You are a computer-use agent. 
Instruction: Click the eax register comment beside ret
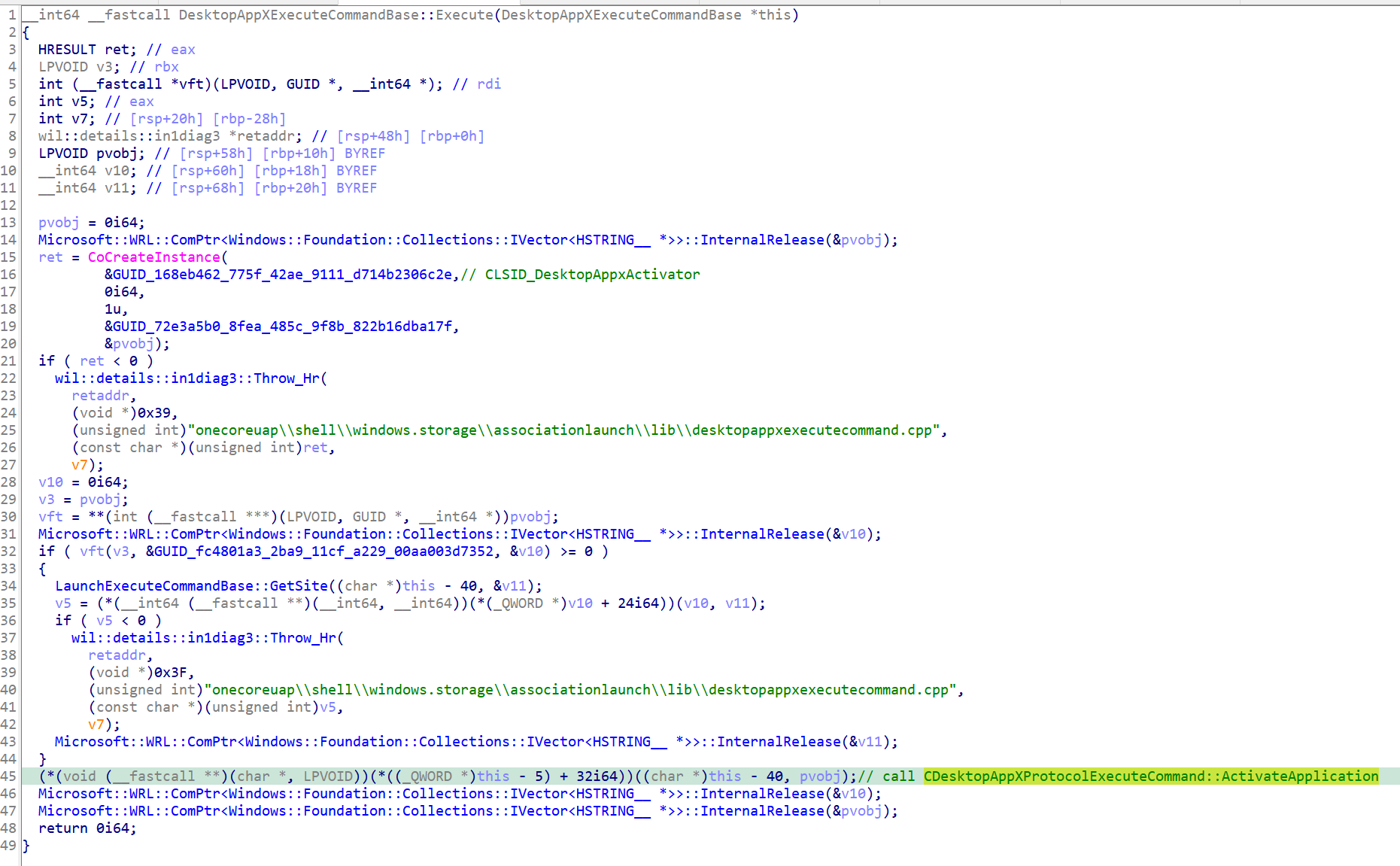(183, 50)
